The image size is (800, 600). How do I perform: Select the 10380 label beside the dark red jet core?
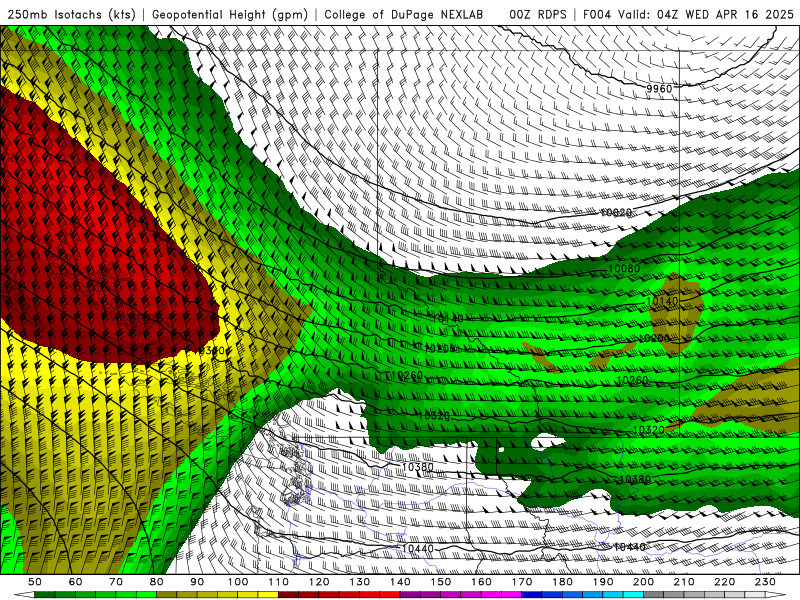[210, 351]
